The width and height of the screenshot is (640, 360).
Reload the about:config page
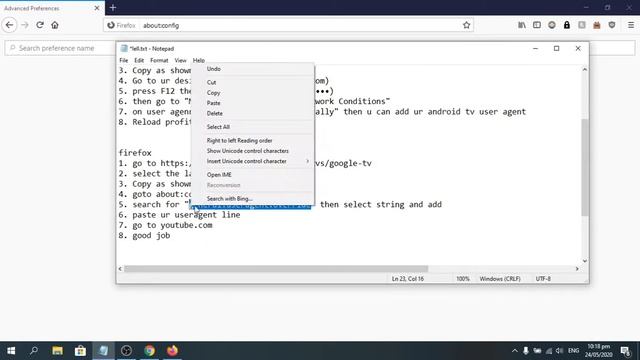pyautogui.click(x=40, y=25)
